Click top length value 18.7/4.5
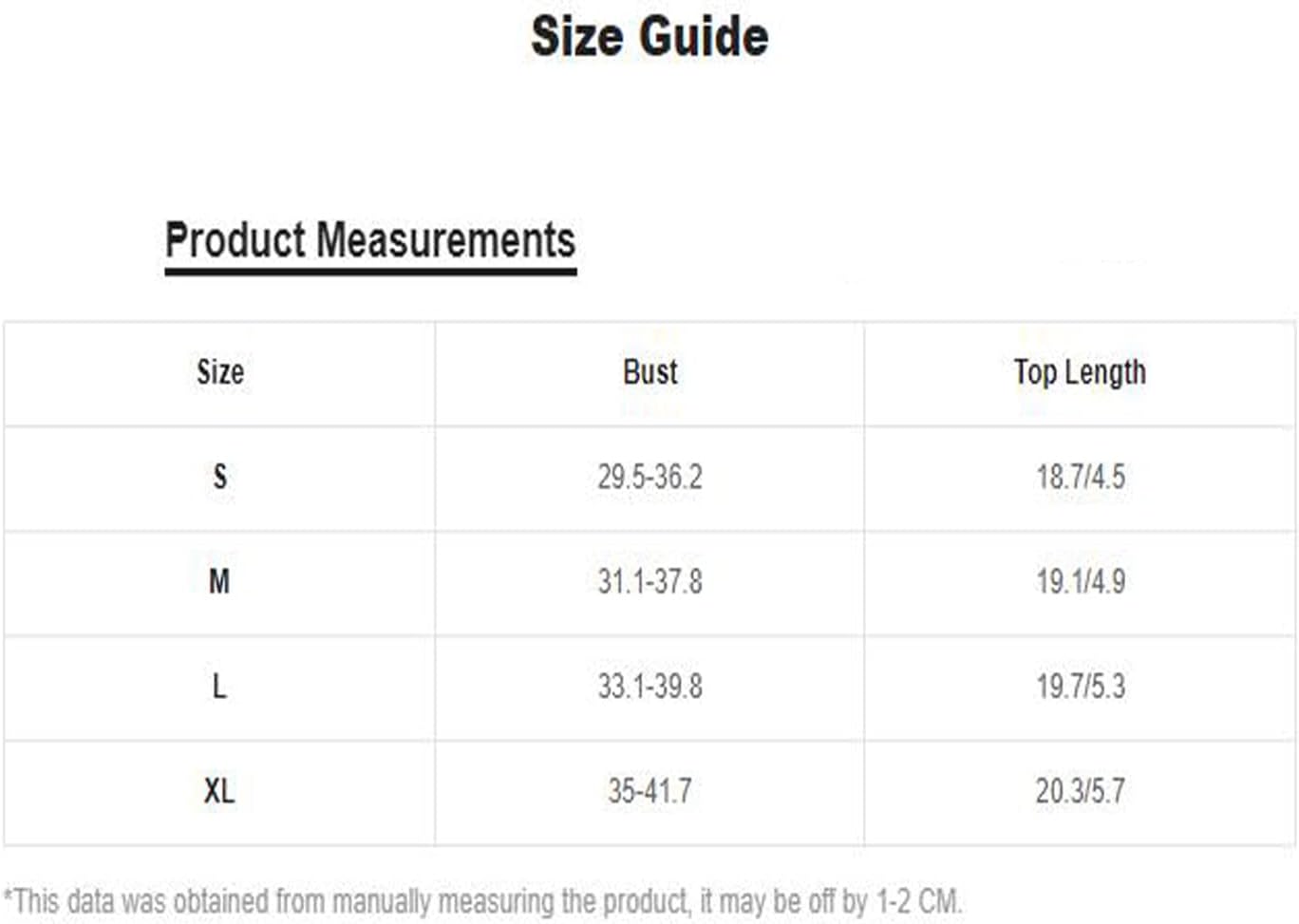Viewport: 1299px width, 924px height. click(1081, 476)
